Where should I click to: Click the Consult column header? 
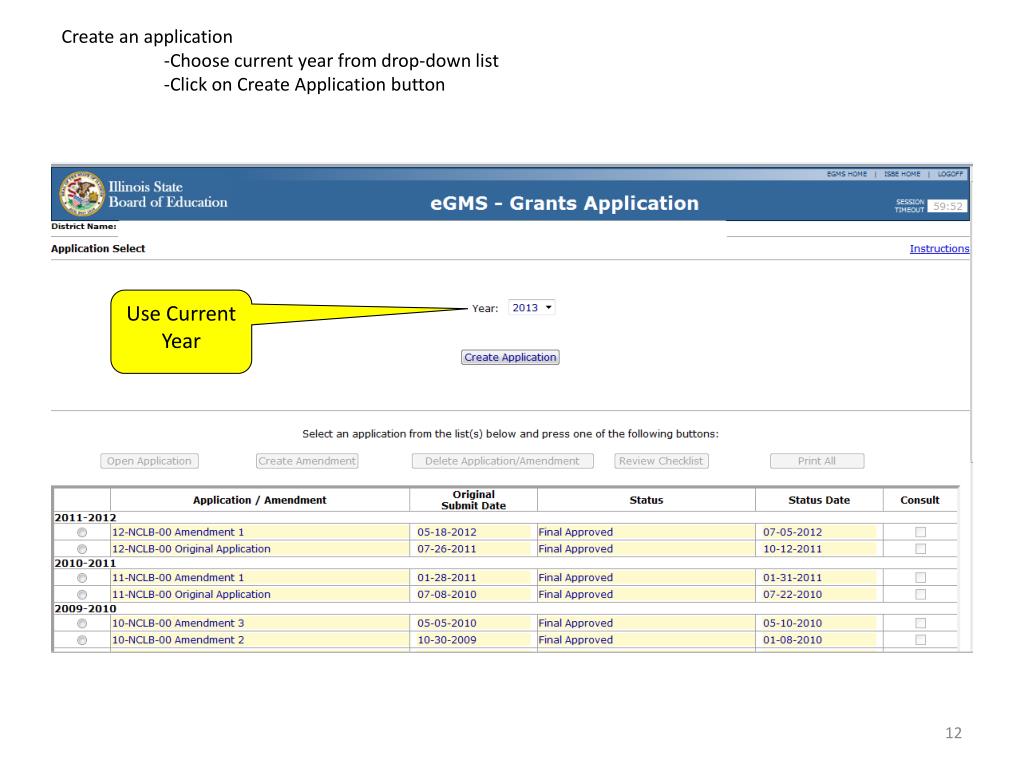point(920,500)
